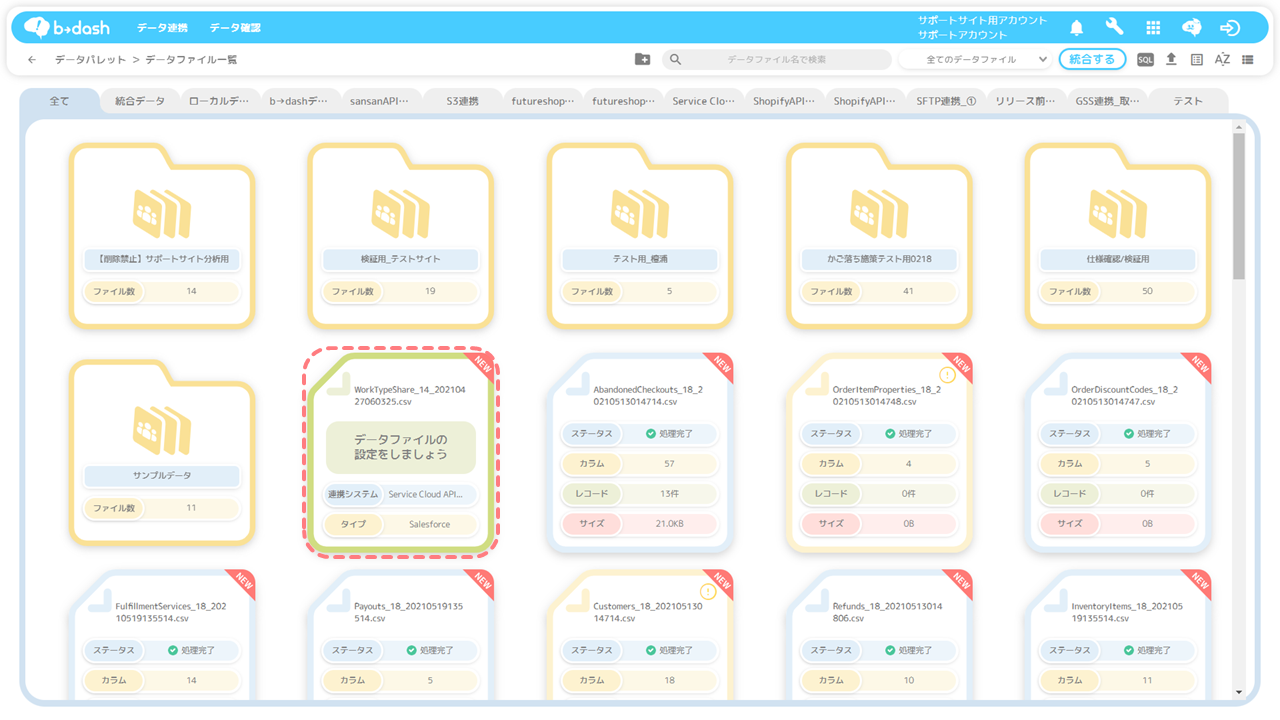Click the green check beside OrderDiscountCodes 処理完了
The width and height of the screenshot is (1280, 720).
pyautogui.click(x=1129, y=434)
